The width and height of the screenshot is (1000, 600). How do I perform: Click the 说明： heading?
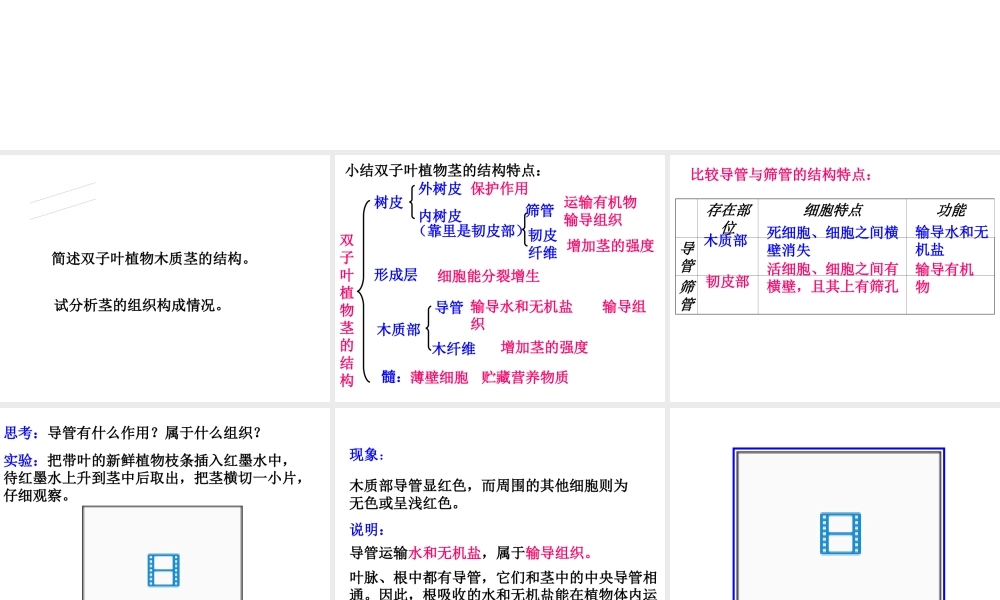367,530
